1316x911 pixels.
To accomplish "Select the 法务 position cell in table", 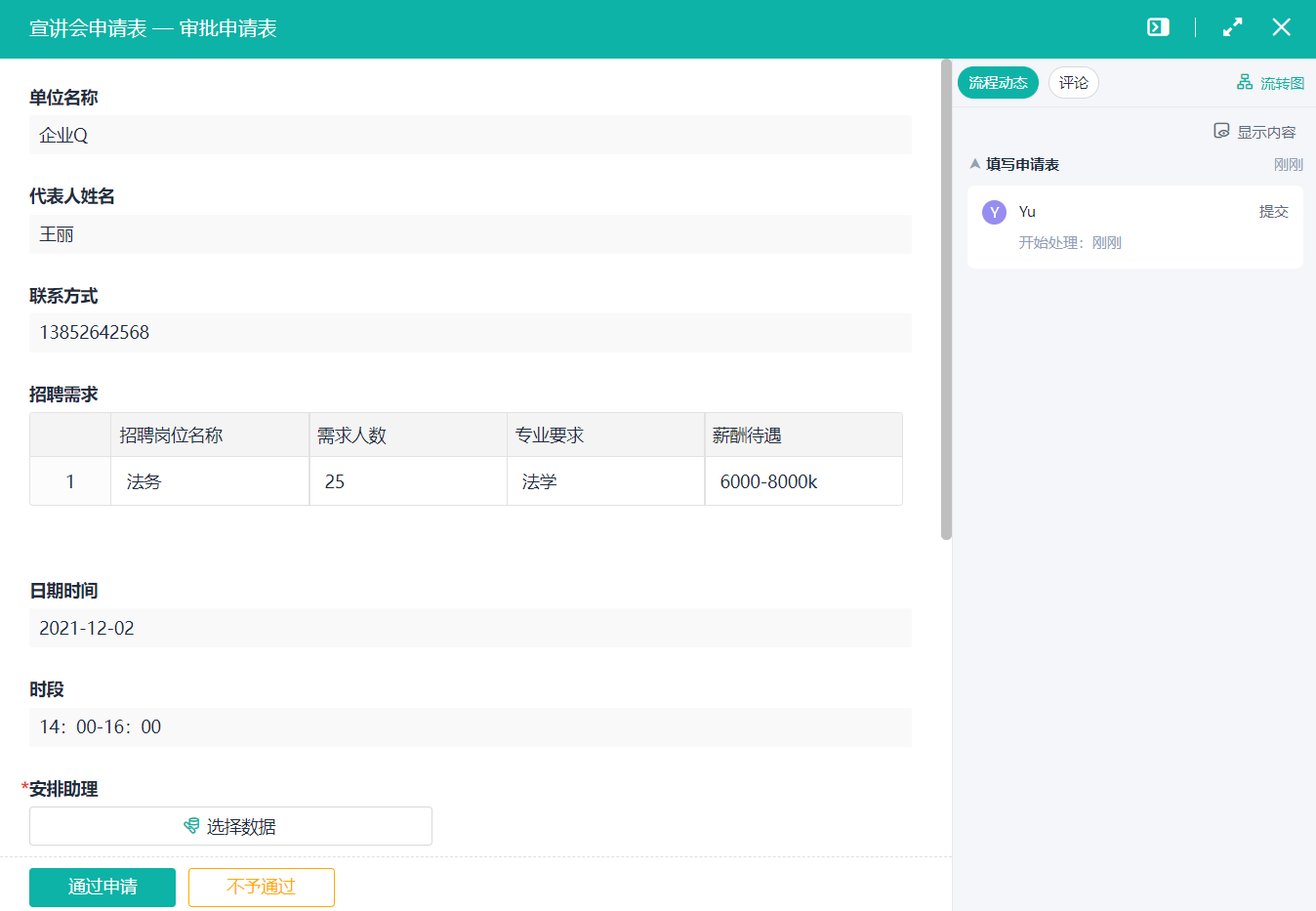I will [210, 481].
